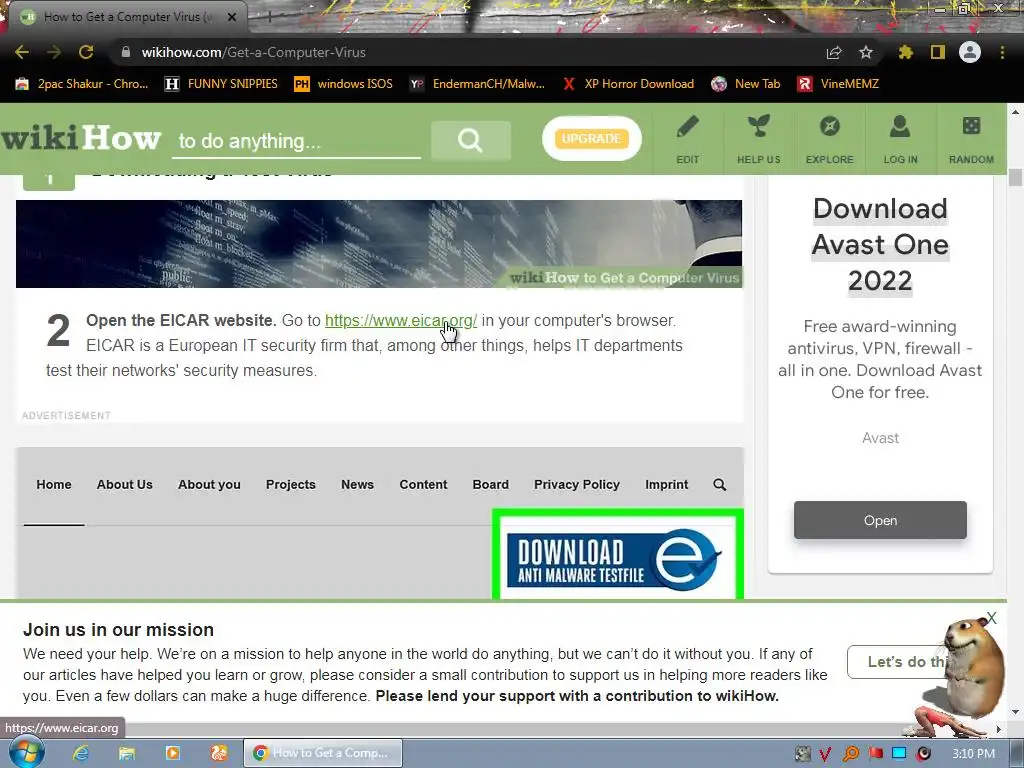Click Chrome taskbar window button
The height and width of the screenshot is (768, 1024).
[323, 753]
